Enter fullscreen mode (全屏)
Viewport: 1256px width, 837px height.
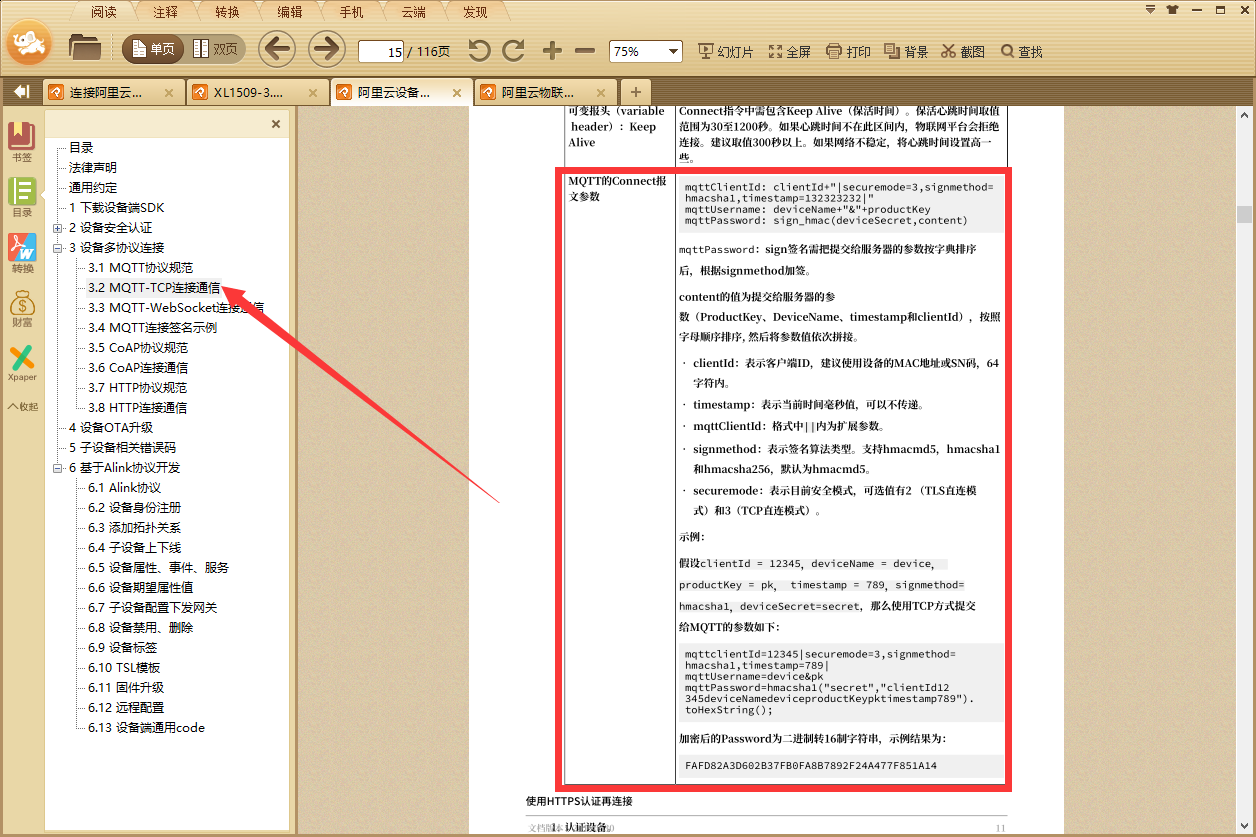(790, 51)
